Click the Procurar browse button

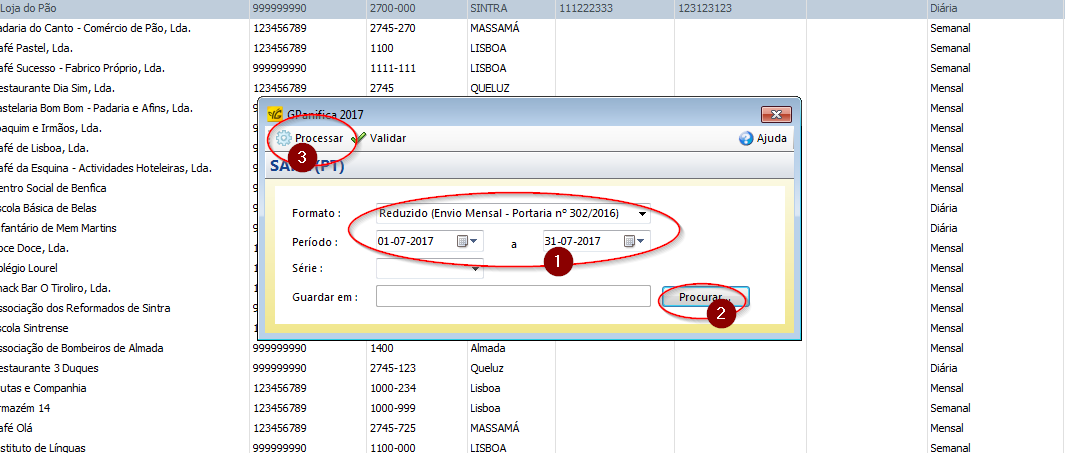click(x=704, y=297)
